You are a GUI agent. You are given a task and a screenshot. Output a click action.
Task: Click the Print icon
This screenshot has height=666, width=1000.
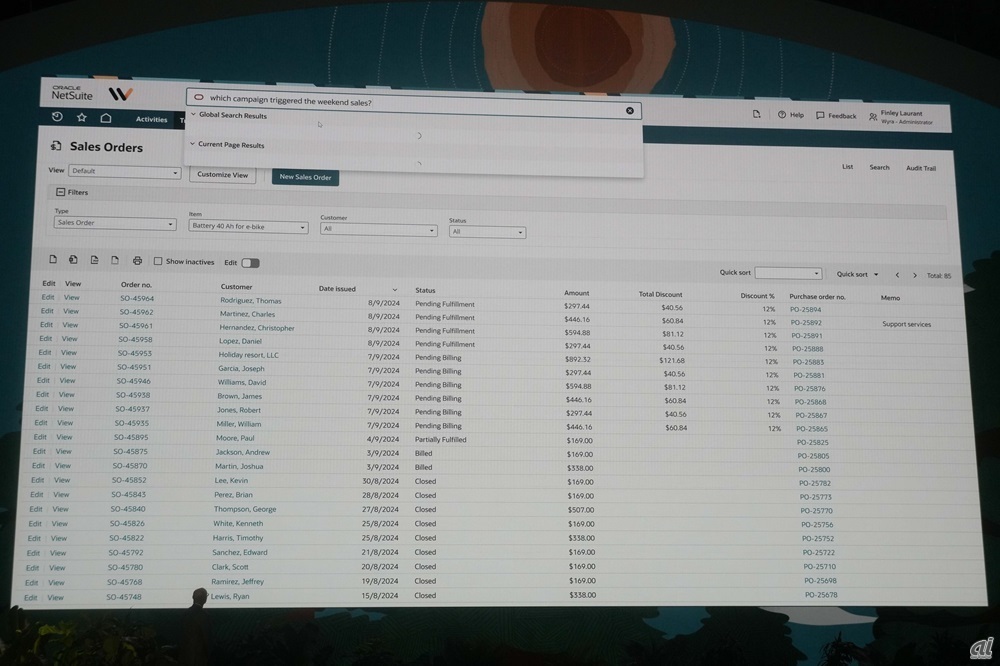click(x=137, y=261)
